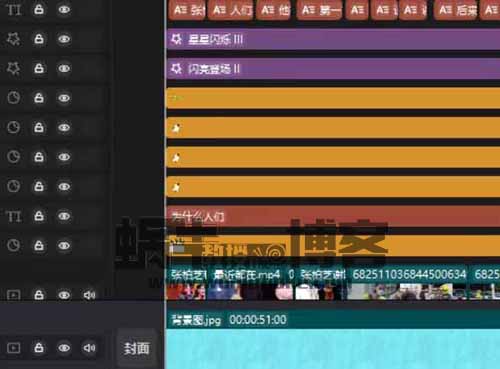Lock the 星星闪烁 III effect track
Viewport: 500px width, 369px height.
(39, 39)
